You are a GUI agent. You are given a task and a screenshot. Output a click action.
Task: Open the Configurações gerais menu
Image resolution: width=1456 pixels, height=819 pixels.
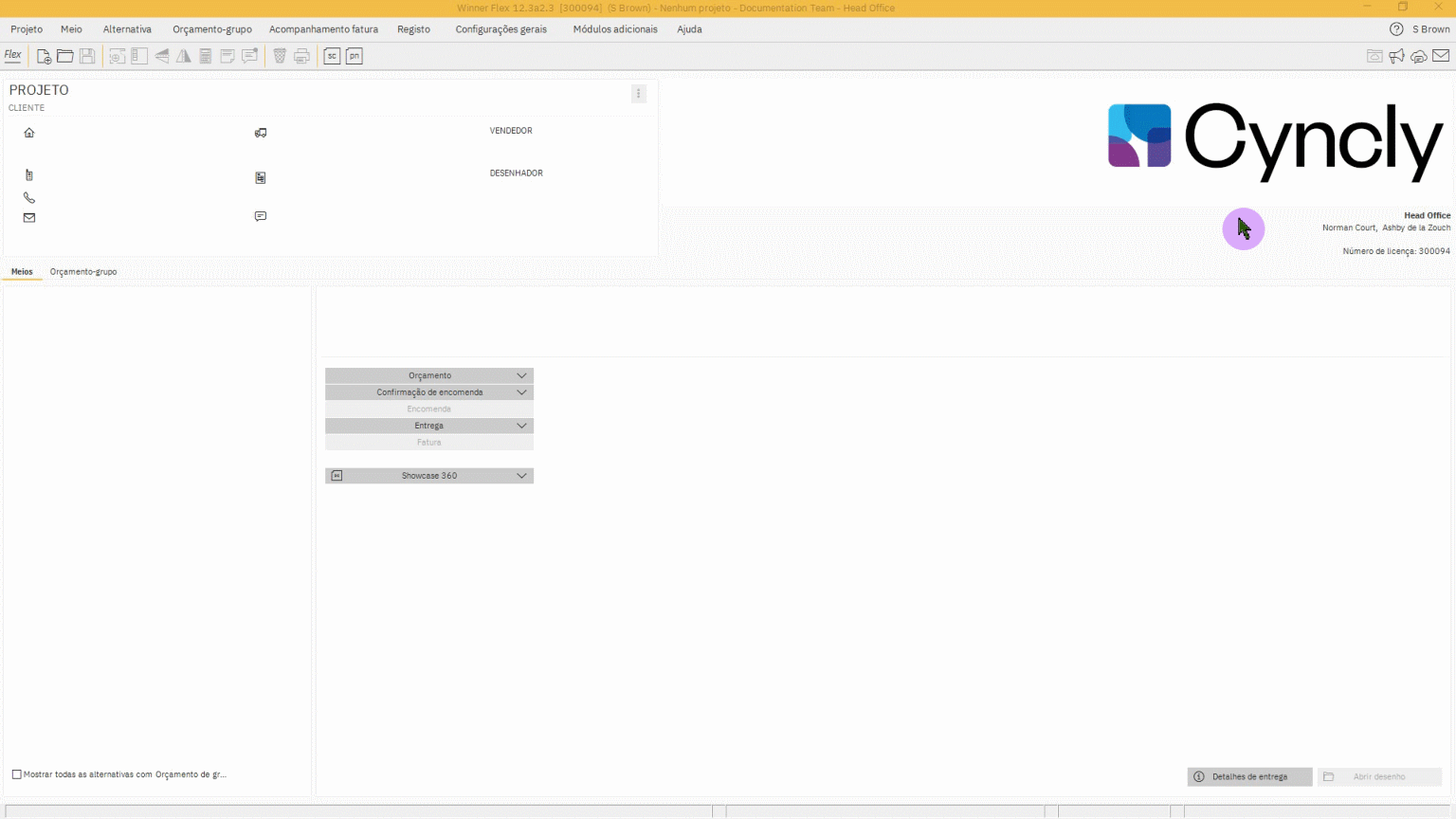500,29
